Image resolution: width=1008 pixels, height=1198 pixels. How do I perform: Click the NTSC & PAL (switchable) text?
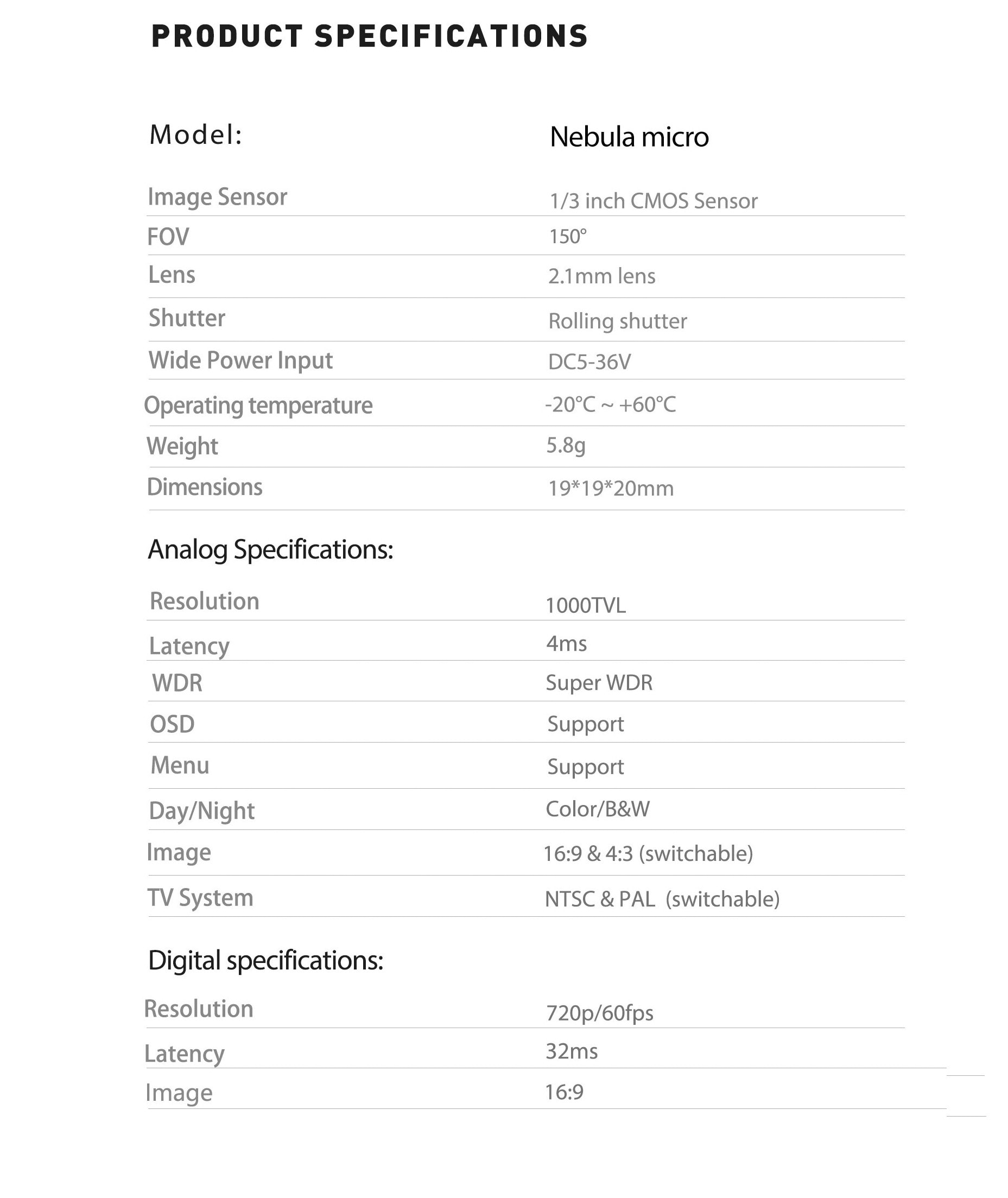click(662, 899)
